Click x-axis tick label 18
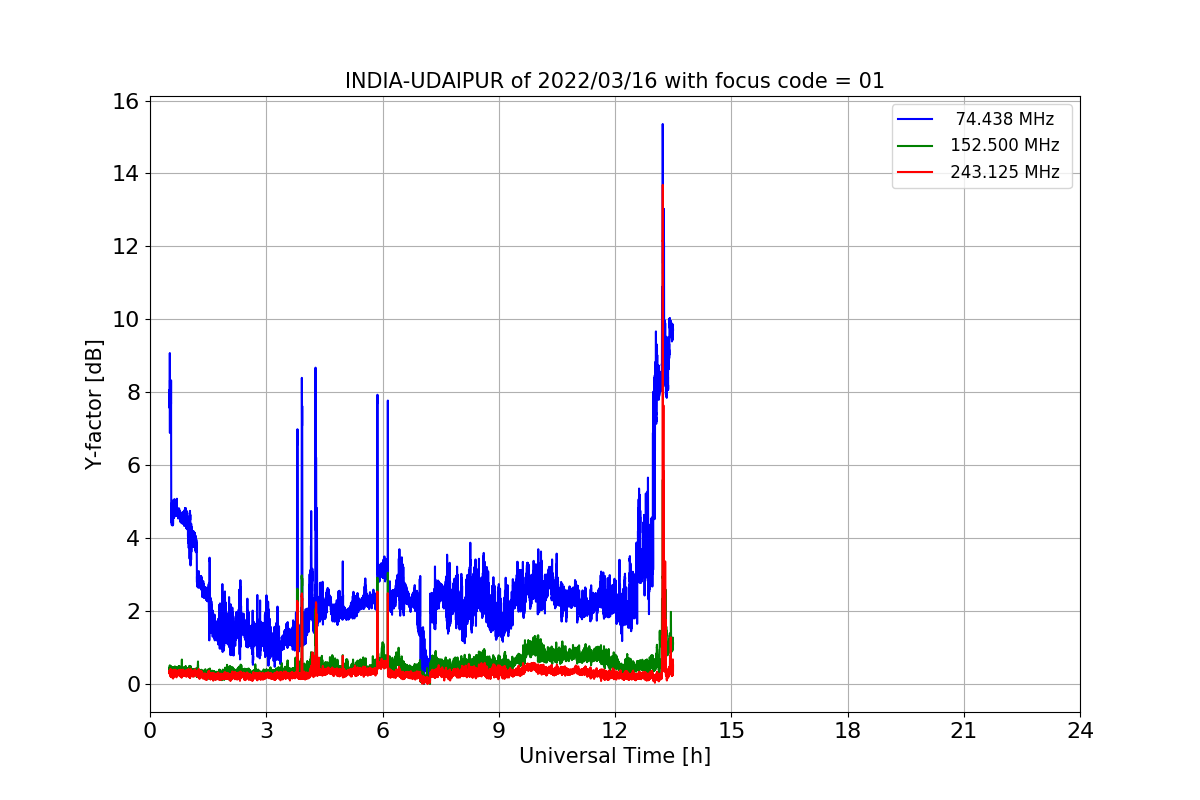1200x800 pixels. tap(847, 731)
